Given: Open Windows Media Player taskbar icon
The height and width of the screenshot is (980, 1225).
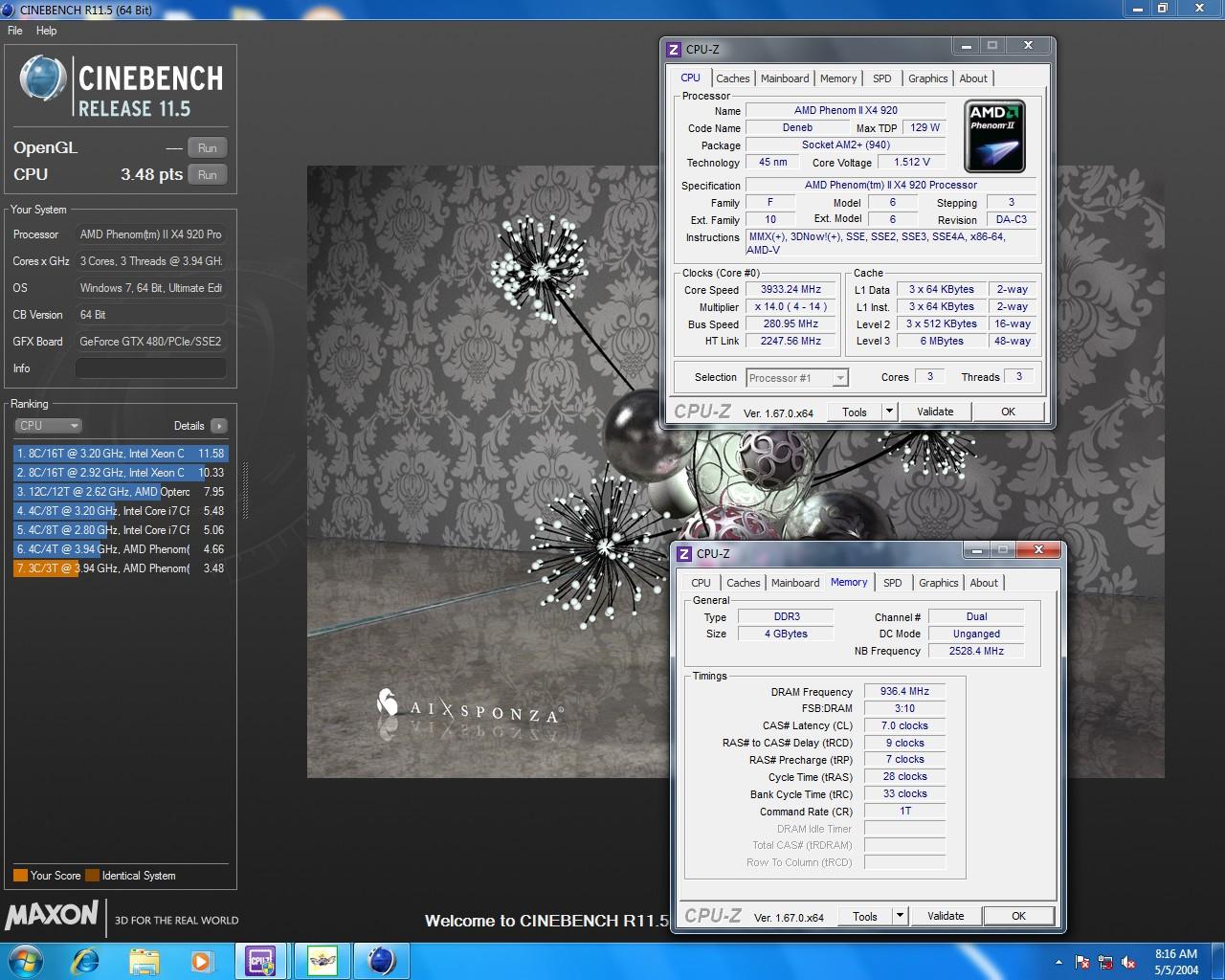Looking at the screenshot, I should 201,961.
